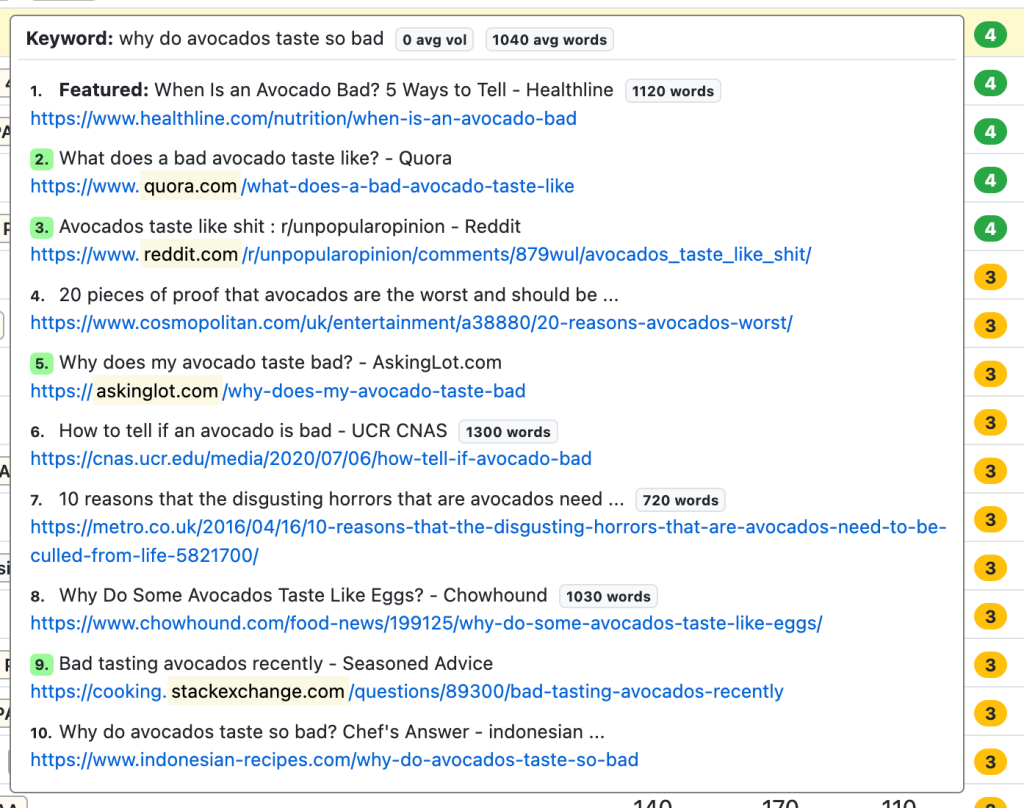Open the metro.co.uk disgusting horrors avocado link
The image size is (1024, 808).
[x=488, y=541]
